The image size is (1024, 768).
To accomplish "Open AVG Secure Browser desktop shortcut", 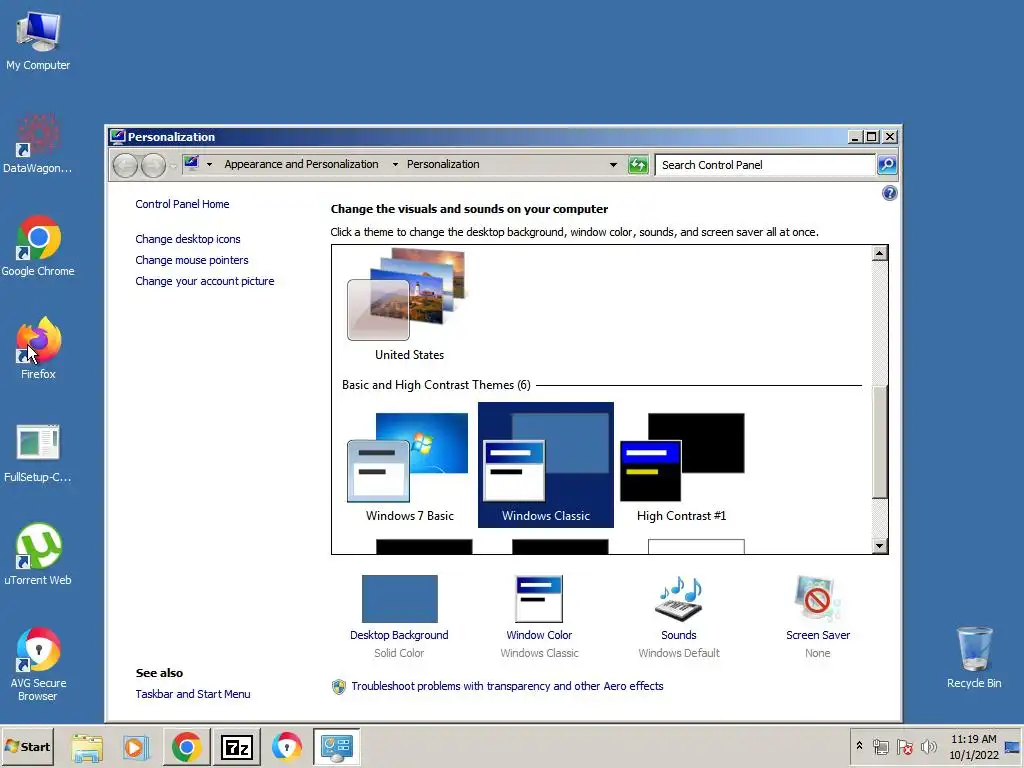I will pyautogui.click(x=38, y=664).
